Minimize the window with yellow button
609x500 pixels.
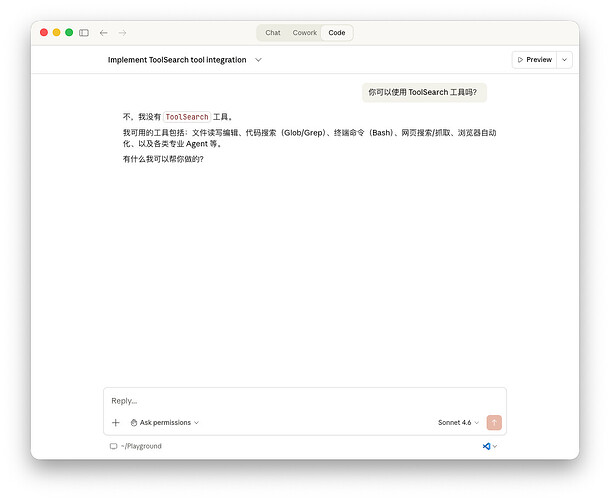(57, 32)
